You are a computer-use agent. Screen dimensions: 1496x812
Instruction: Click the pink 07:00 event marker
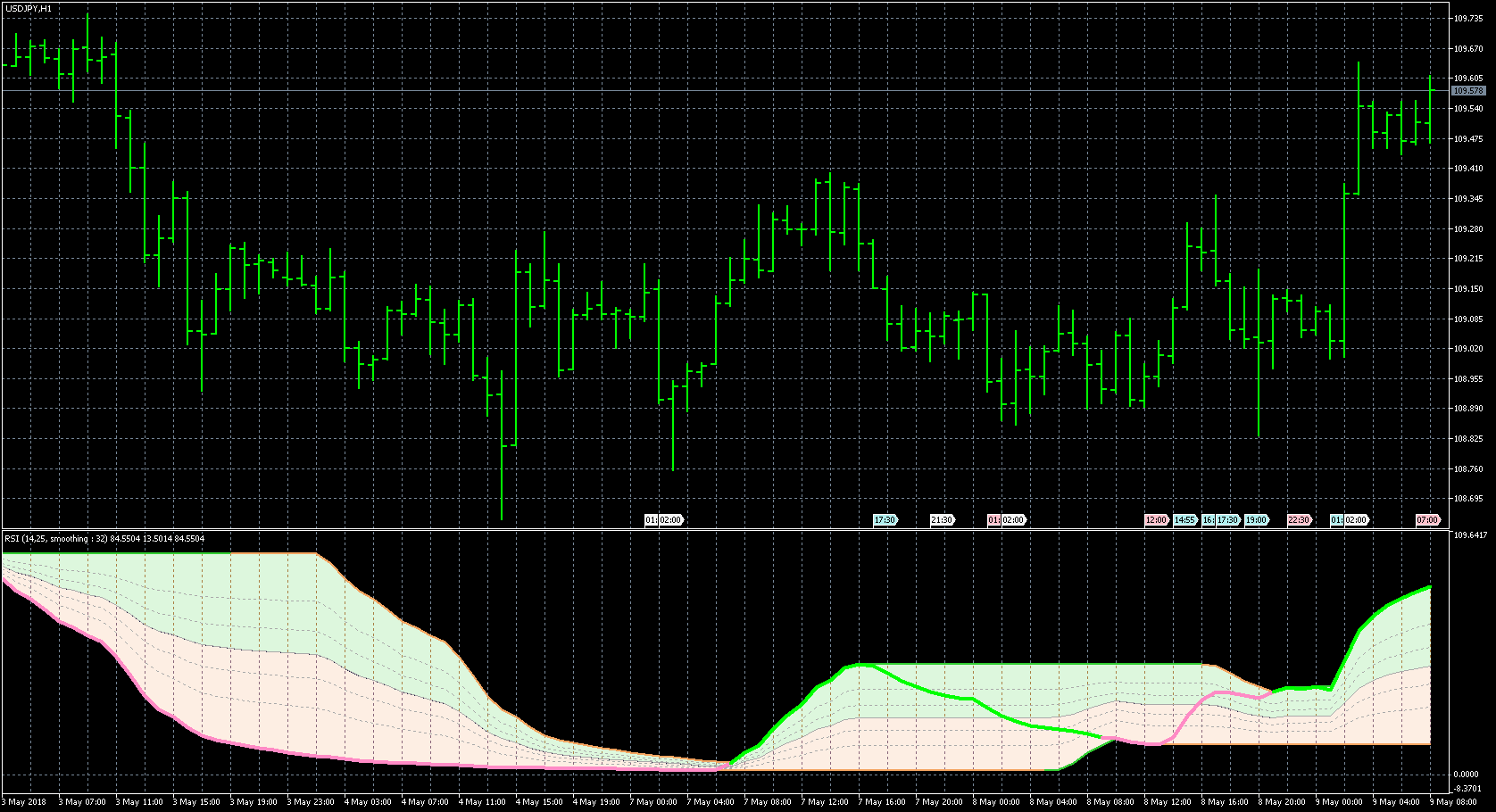tap(1427, 520)
